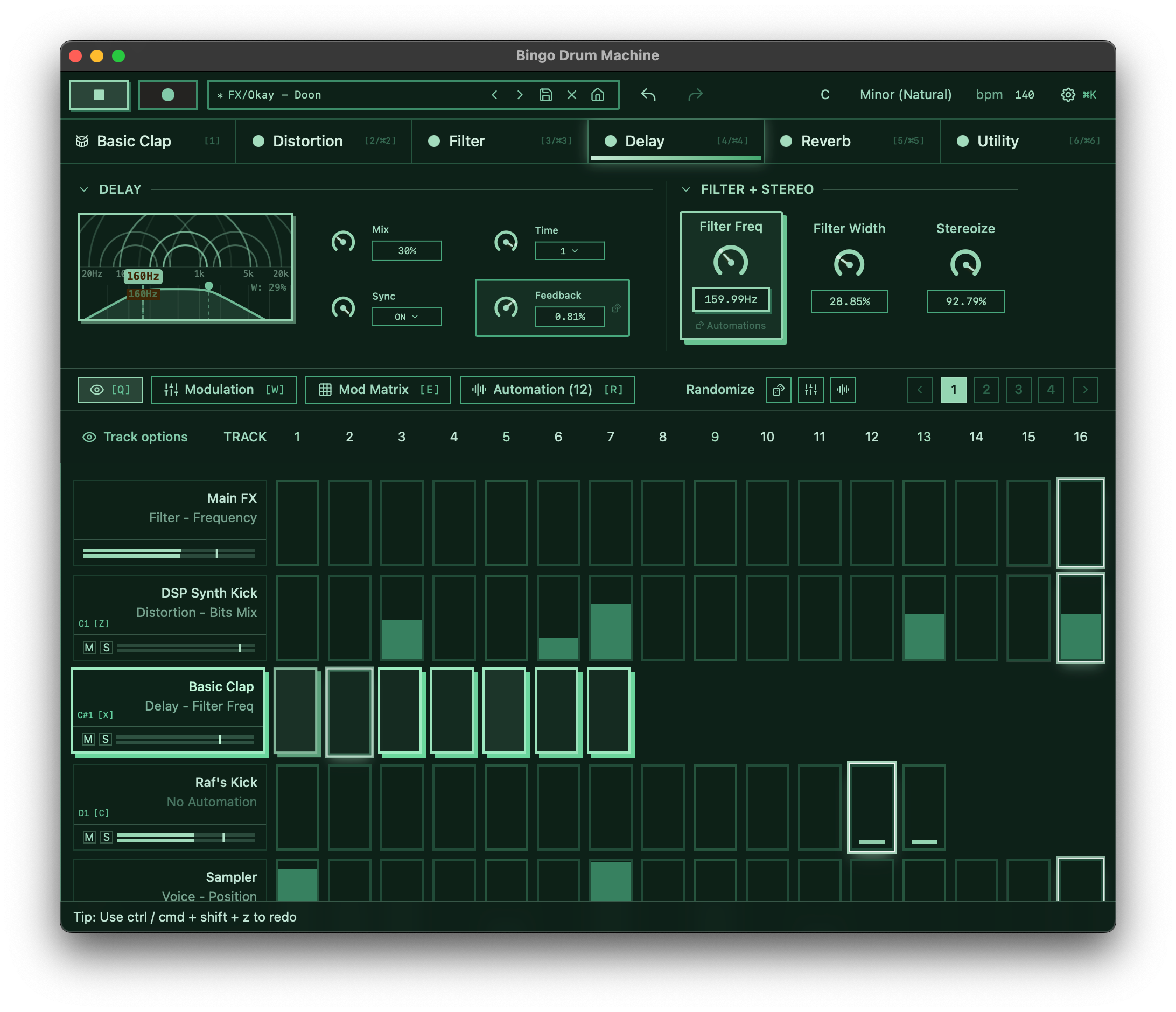Toggle the Reverb effect on/off dot
Viewport: 1176px width, 1012px height.
tap(786, 141)
